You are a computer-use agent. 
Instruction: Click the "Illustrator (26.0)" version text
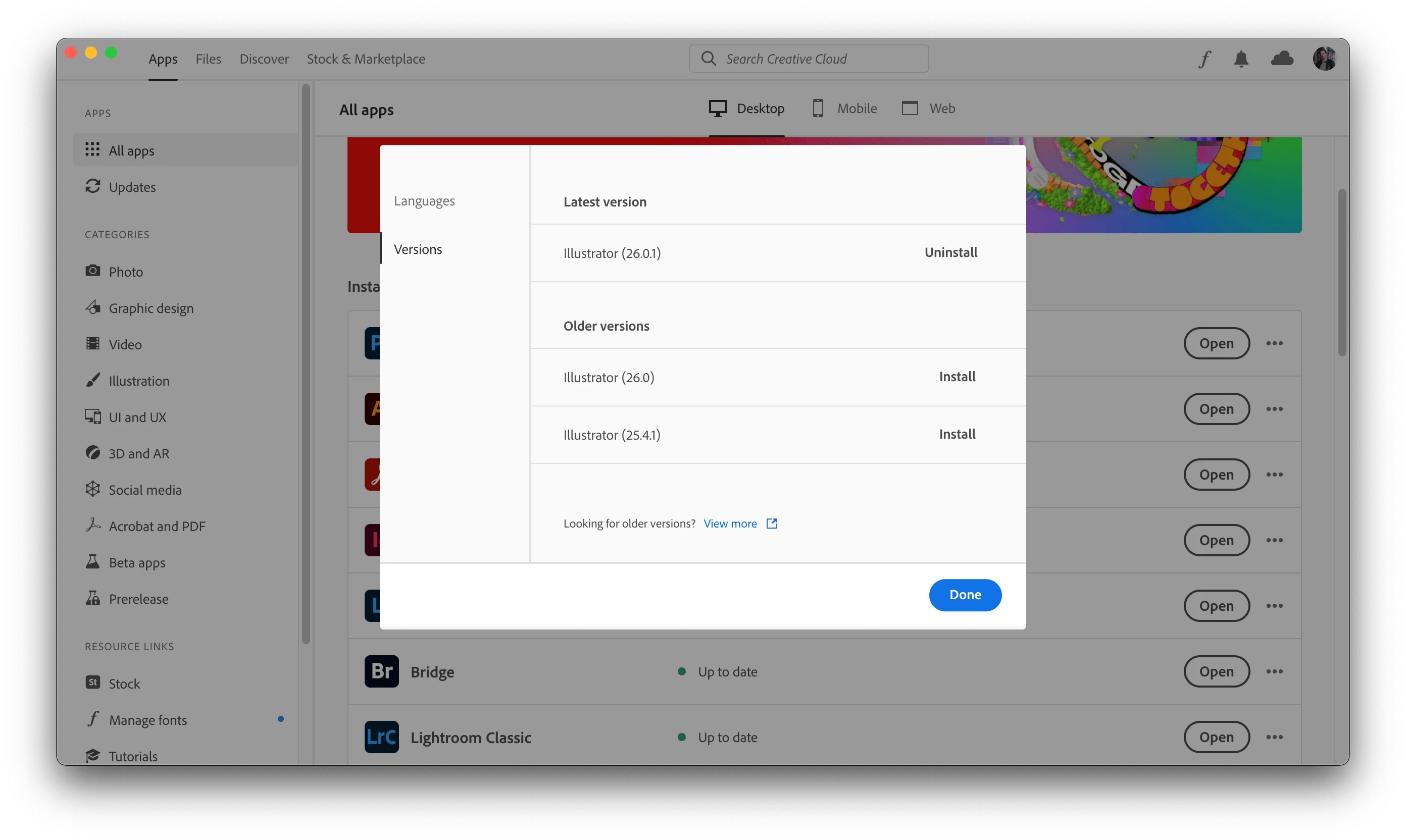(609, 378)
